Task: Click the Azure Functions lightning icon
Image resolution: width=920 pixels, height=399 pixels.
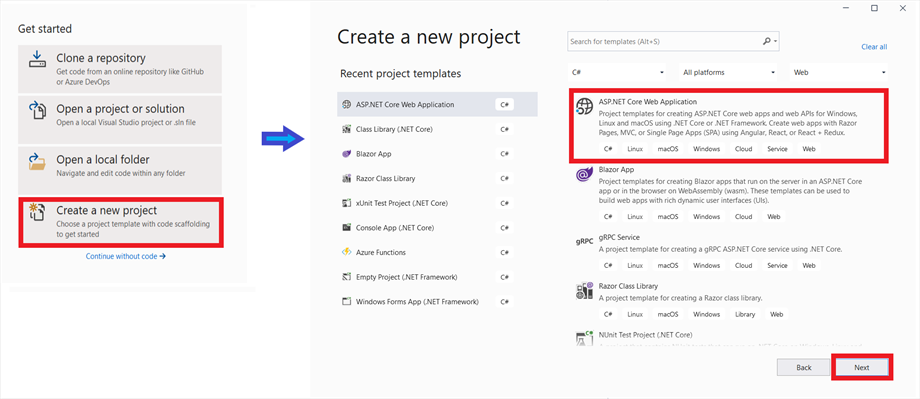Action: pyautogui.click(x=346, y=252)
